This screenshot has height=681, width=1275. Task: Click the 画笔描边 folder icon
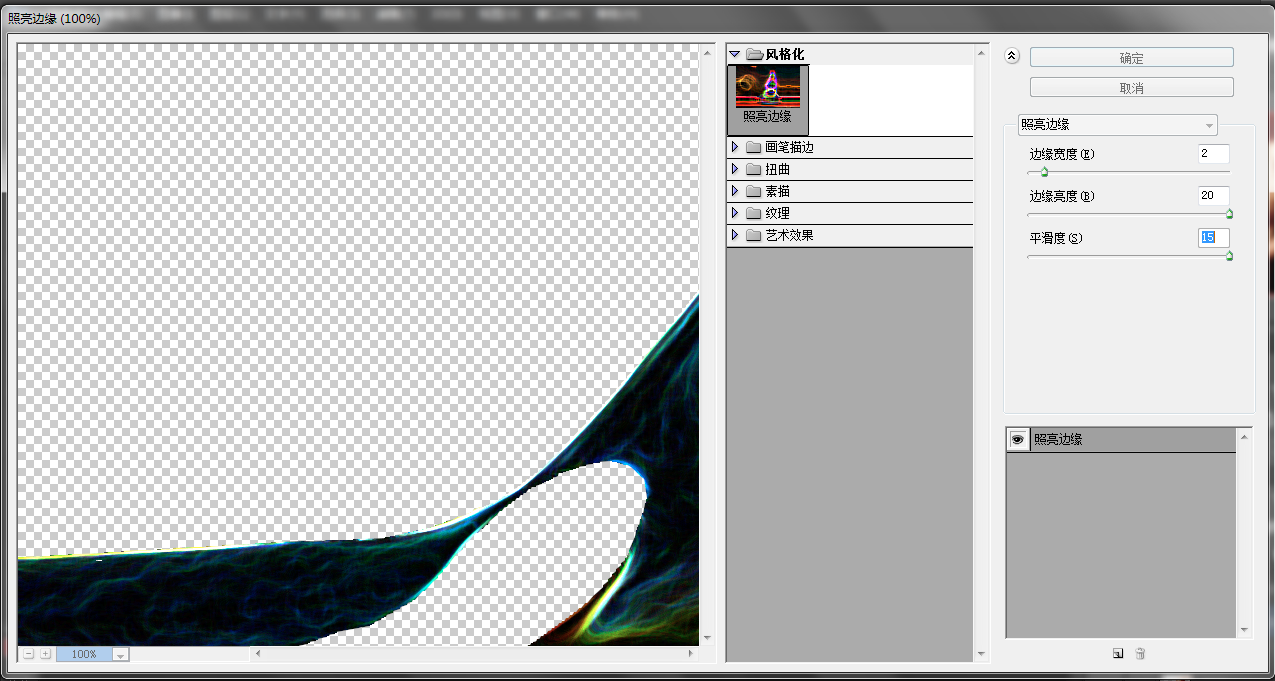[x=754, y=147]
